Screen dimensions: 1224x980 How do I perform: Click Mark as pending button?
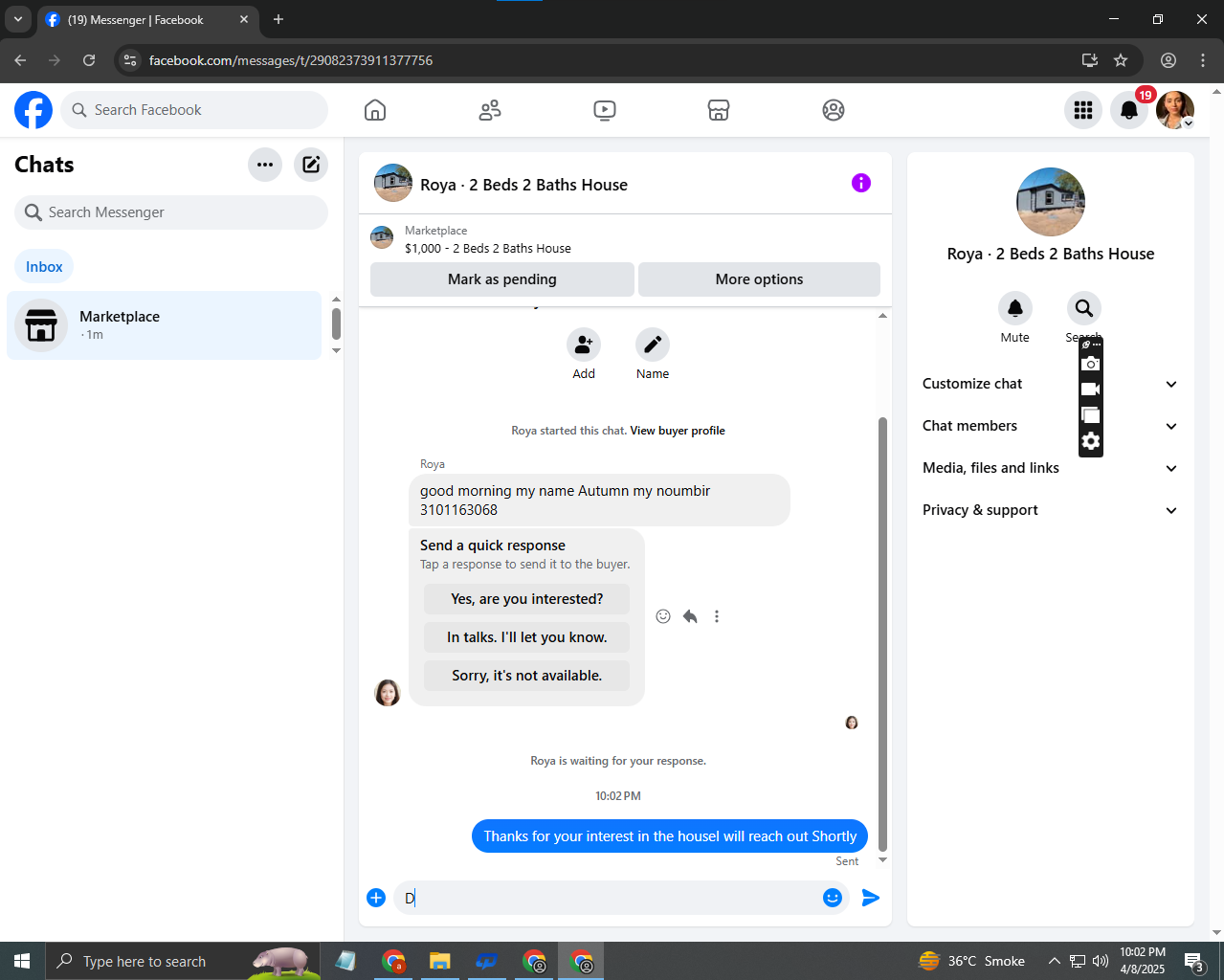502,279
